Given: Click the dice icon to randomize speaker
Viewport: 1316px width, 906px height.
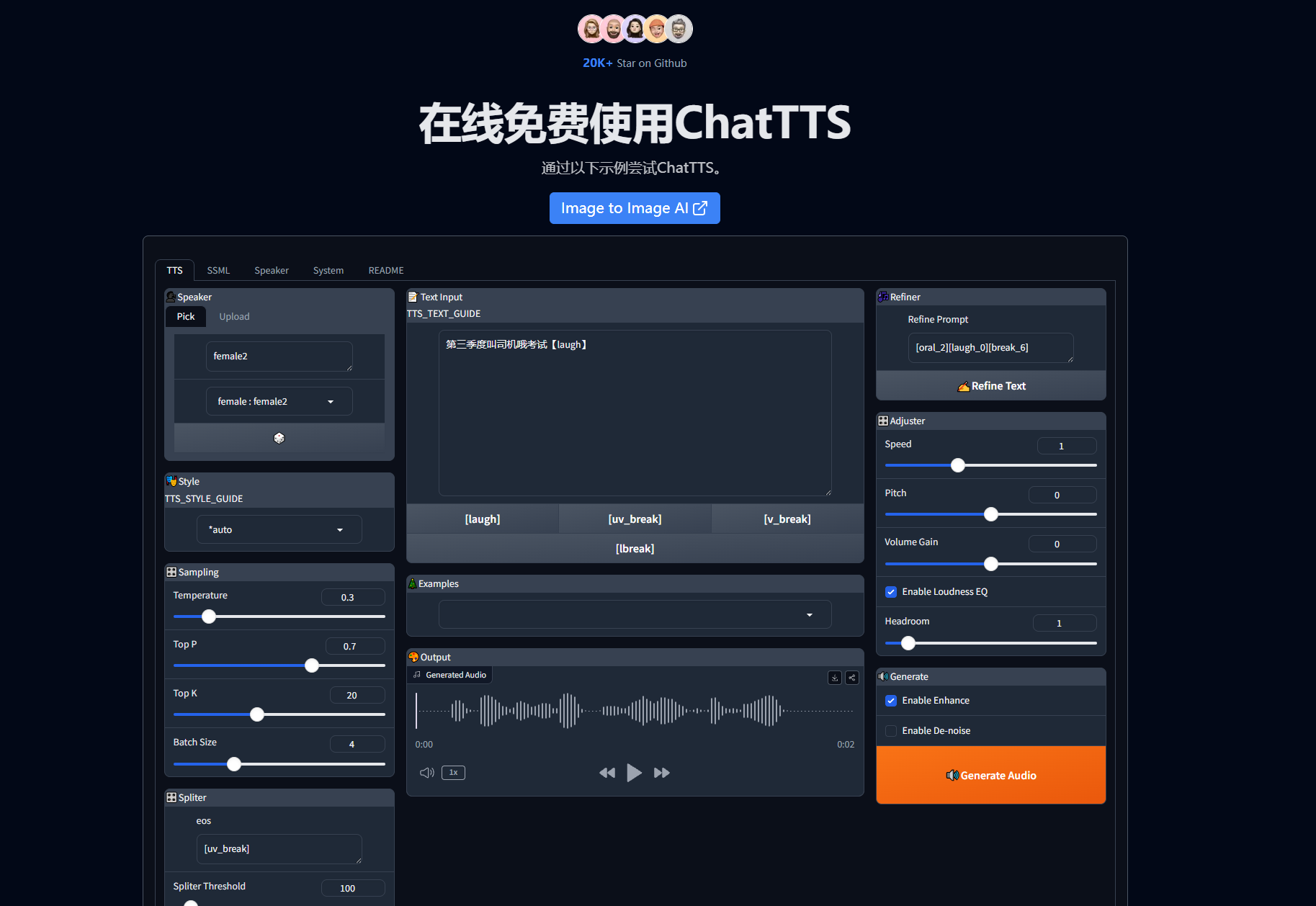Looking at the screenshot, I should (x=279, y=438).
